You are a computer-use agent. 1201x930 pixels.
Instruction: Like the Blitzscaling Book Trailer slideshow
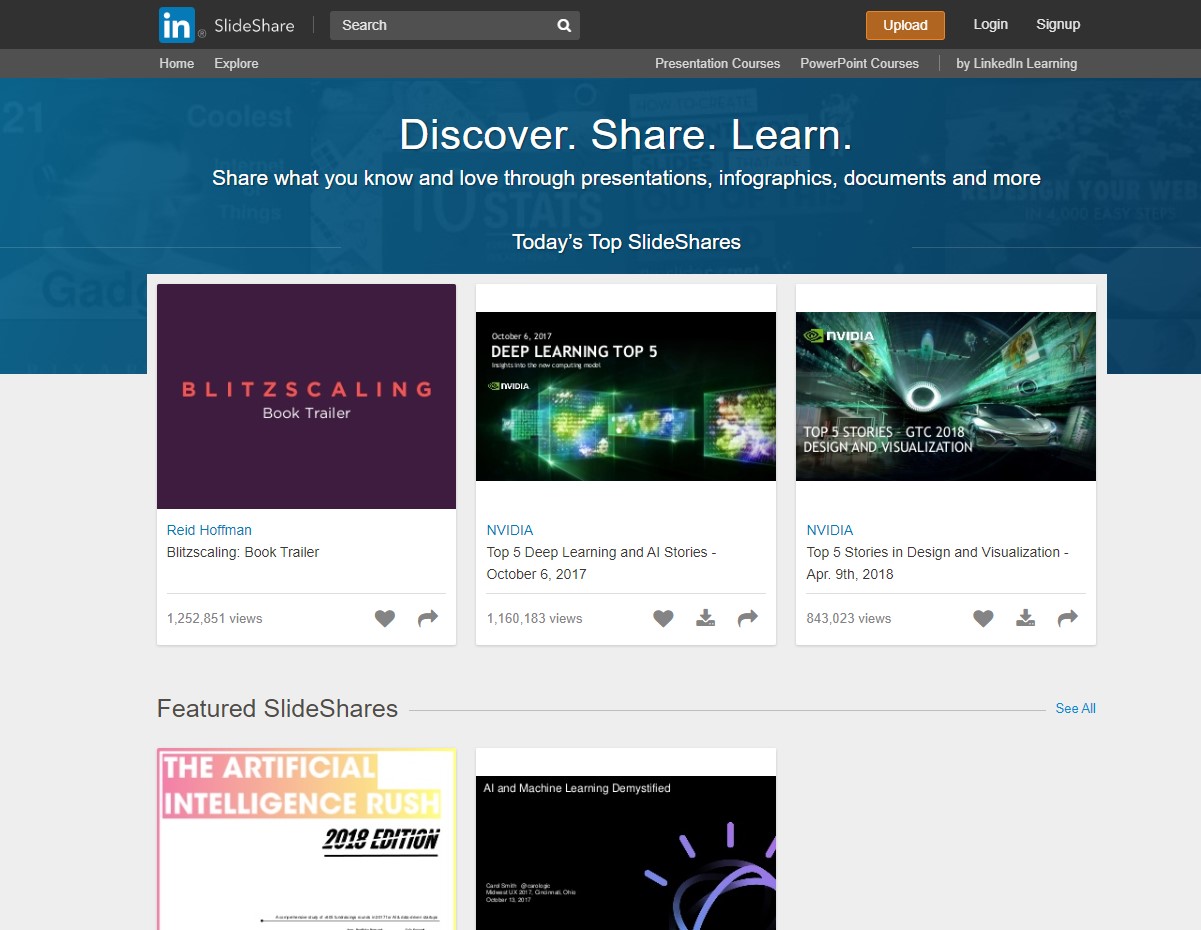[385, 619]
